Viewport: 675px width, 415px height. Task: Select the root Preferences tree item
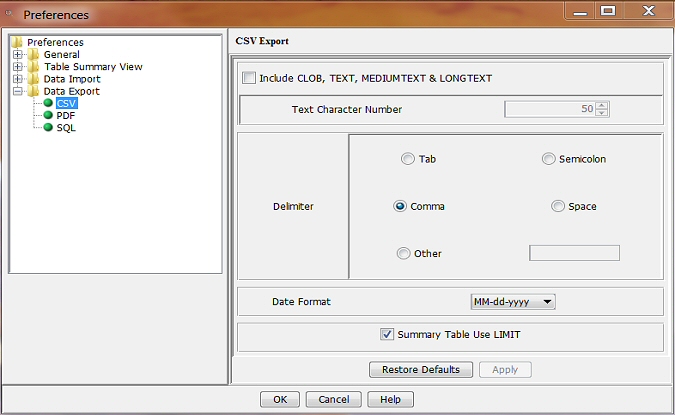point(55,42)
